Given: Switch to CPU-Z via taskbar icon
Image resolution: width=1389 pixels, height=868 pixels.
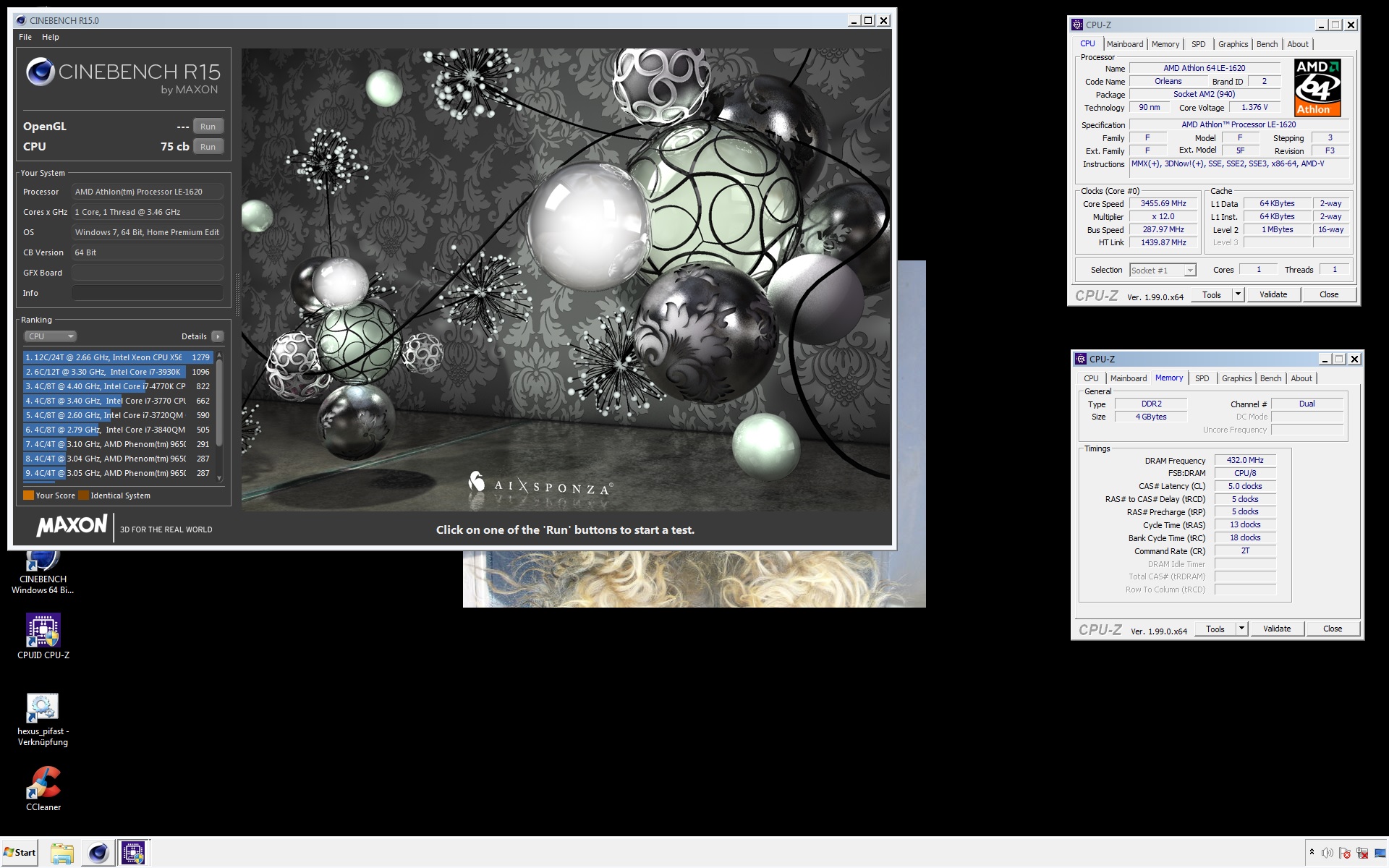Looking at the screenshot, I should coord(133,853).
